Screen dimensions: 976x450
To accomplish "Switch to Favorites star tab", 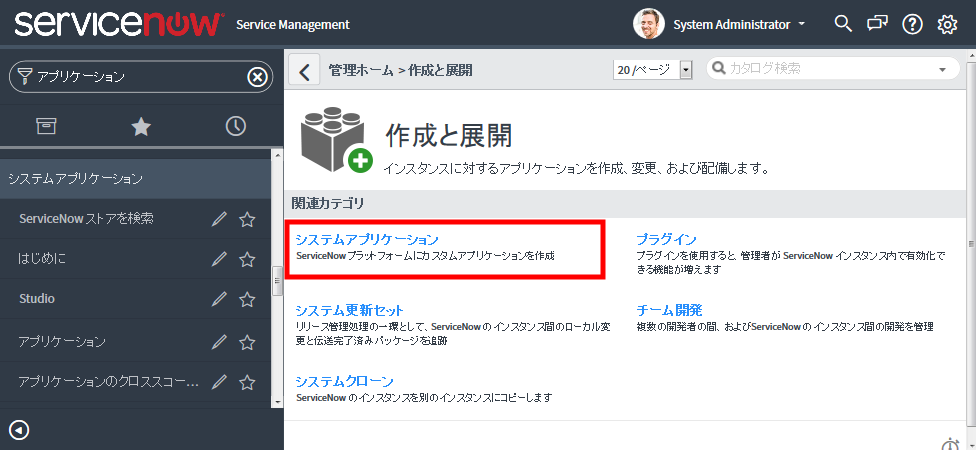I will [141, 126].
